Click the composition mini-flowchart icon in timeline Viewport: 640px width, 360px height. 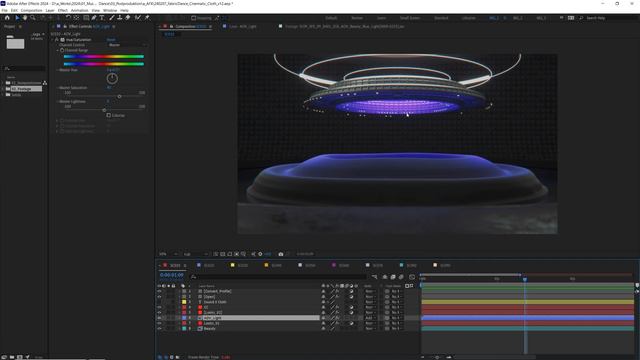pyautogui.click(x=374, y=277)
